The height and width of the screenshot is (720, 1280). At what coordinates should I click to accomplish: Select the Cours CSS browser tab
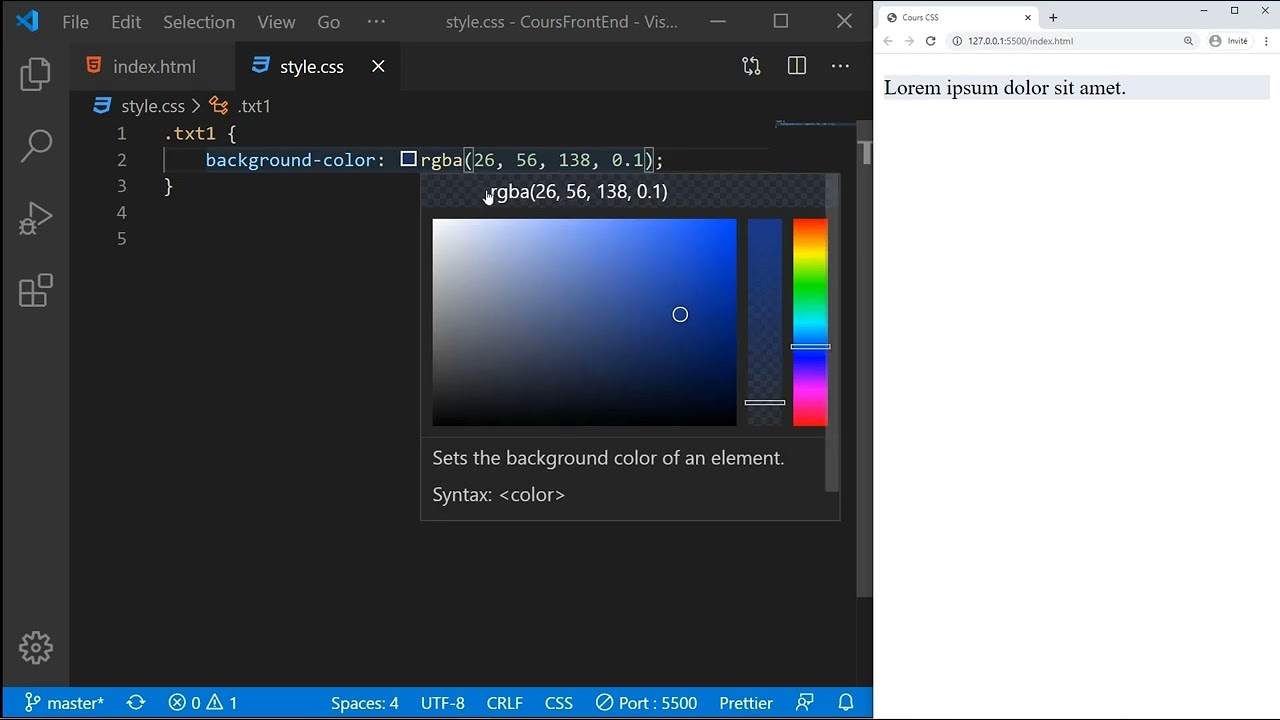click(959, 17)
